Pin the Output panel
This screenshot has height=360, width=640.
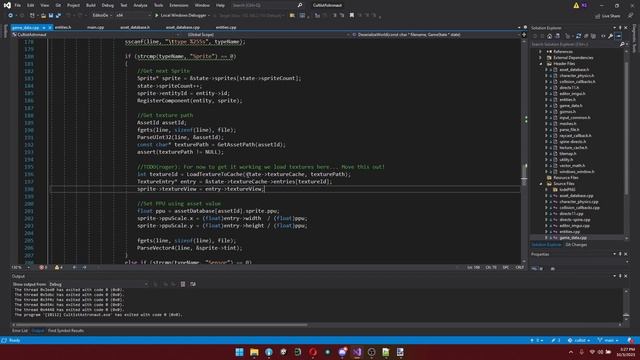point(620,276)
